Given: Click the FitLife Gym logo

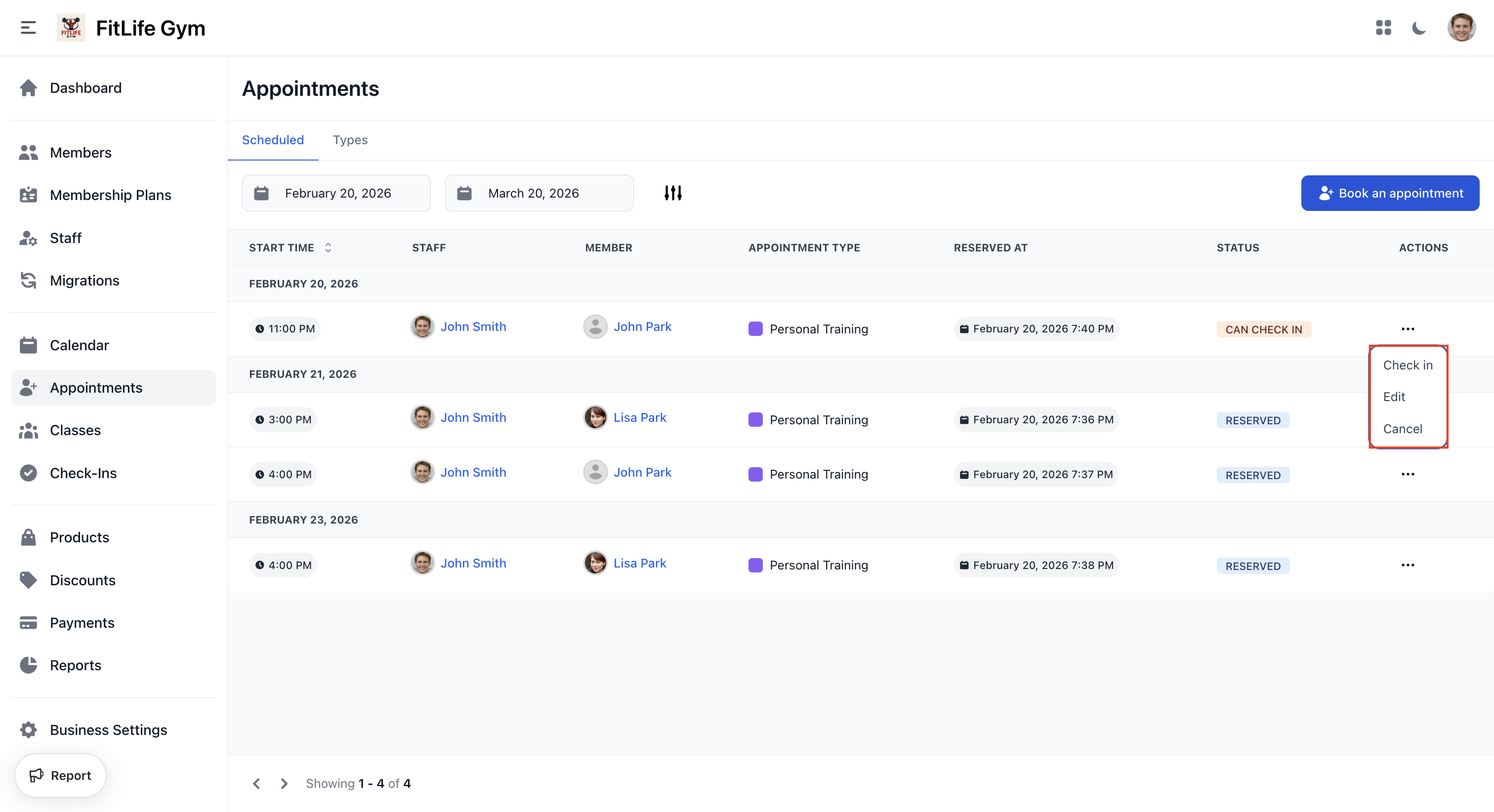Looking at the screenshot, I should 71,27.
